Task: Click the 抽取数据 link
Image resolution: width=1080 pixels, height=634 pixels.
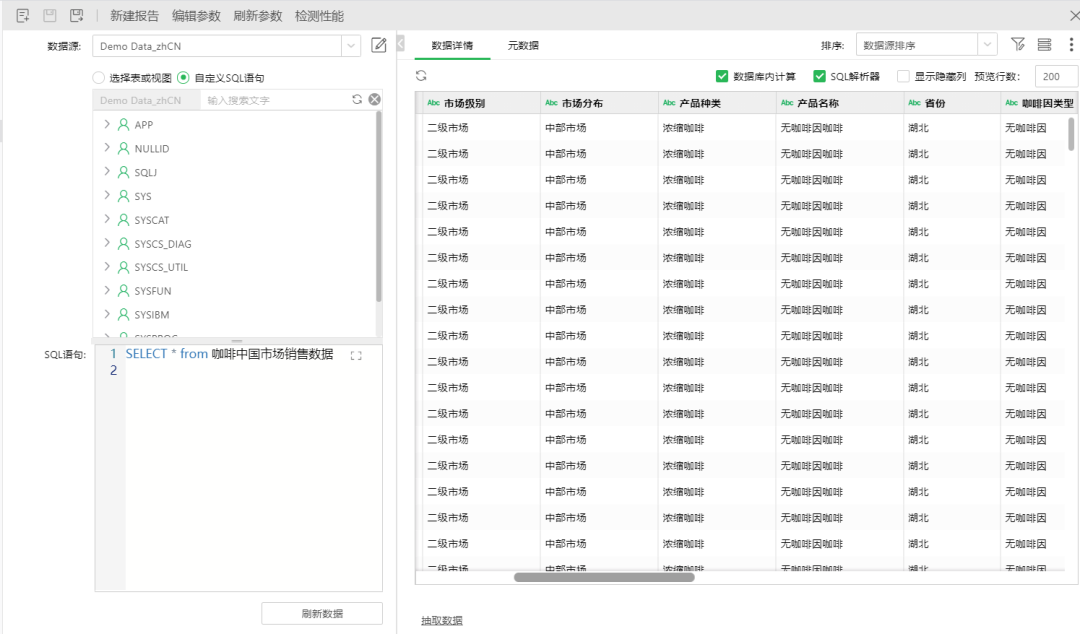Action: (442, 621)
